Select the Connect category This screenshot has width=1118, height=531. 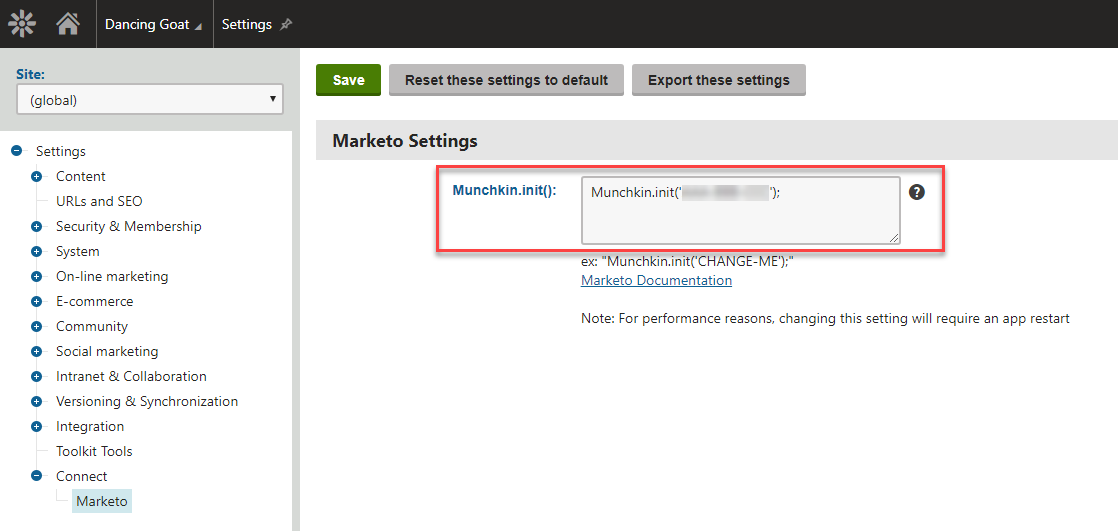click(x=81, y=476)
